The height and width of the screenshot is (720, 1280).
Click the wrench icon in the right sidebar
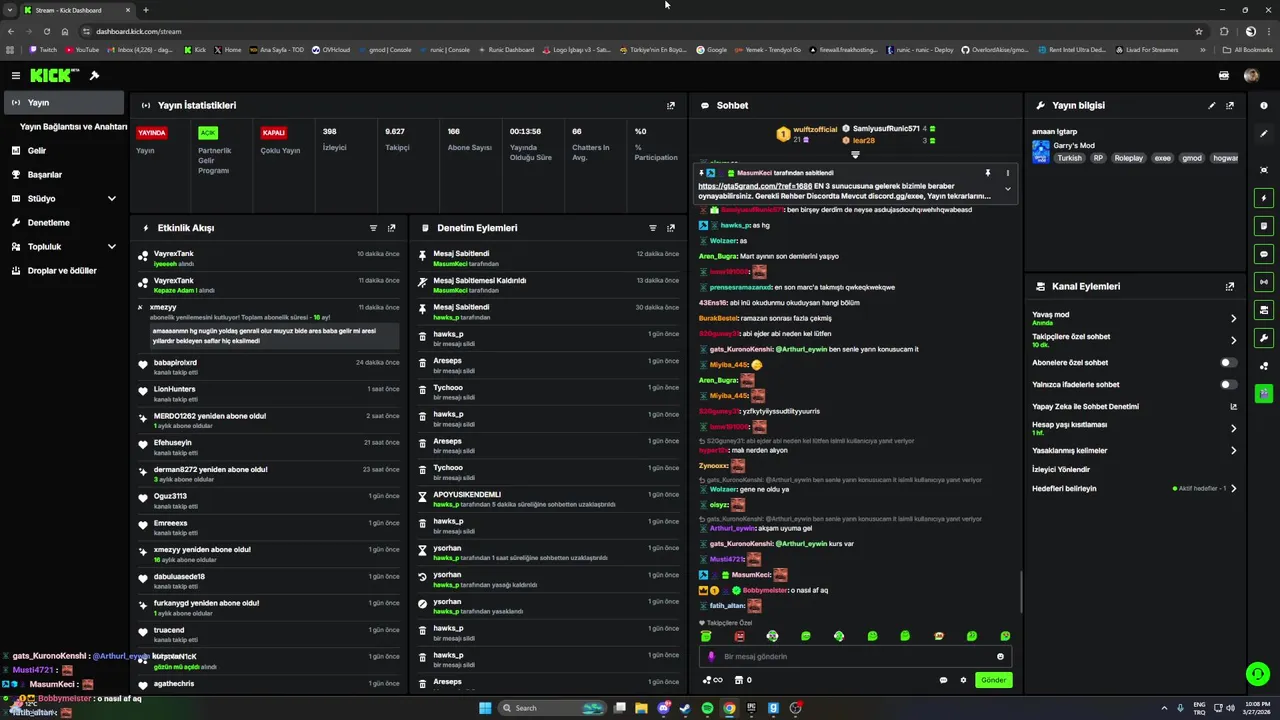[x=1264, y=338]
